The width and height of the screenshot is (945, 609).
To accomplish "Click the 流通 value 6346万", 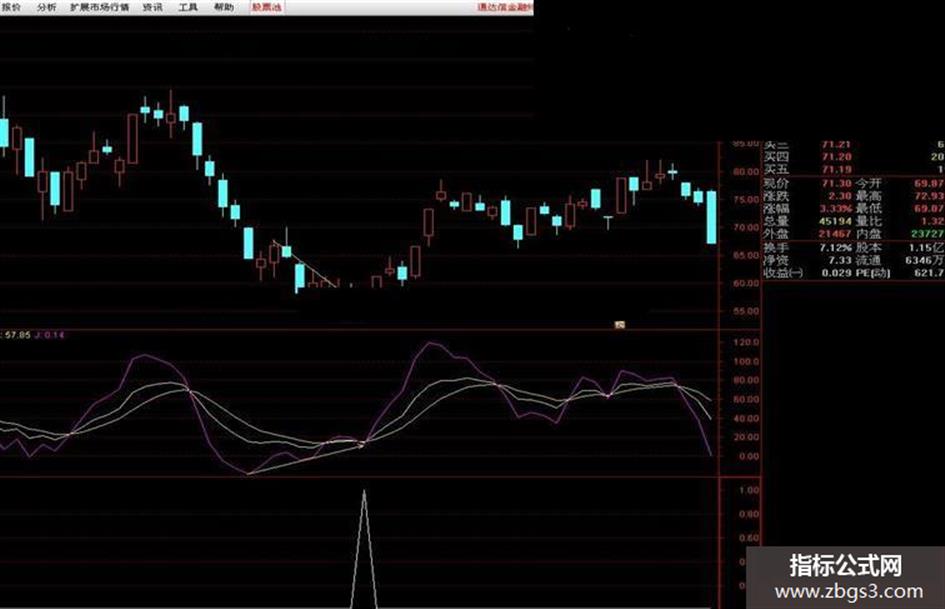I will 925,260.
